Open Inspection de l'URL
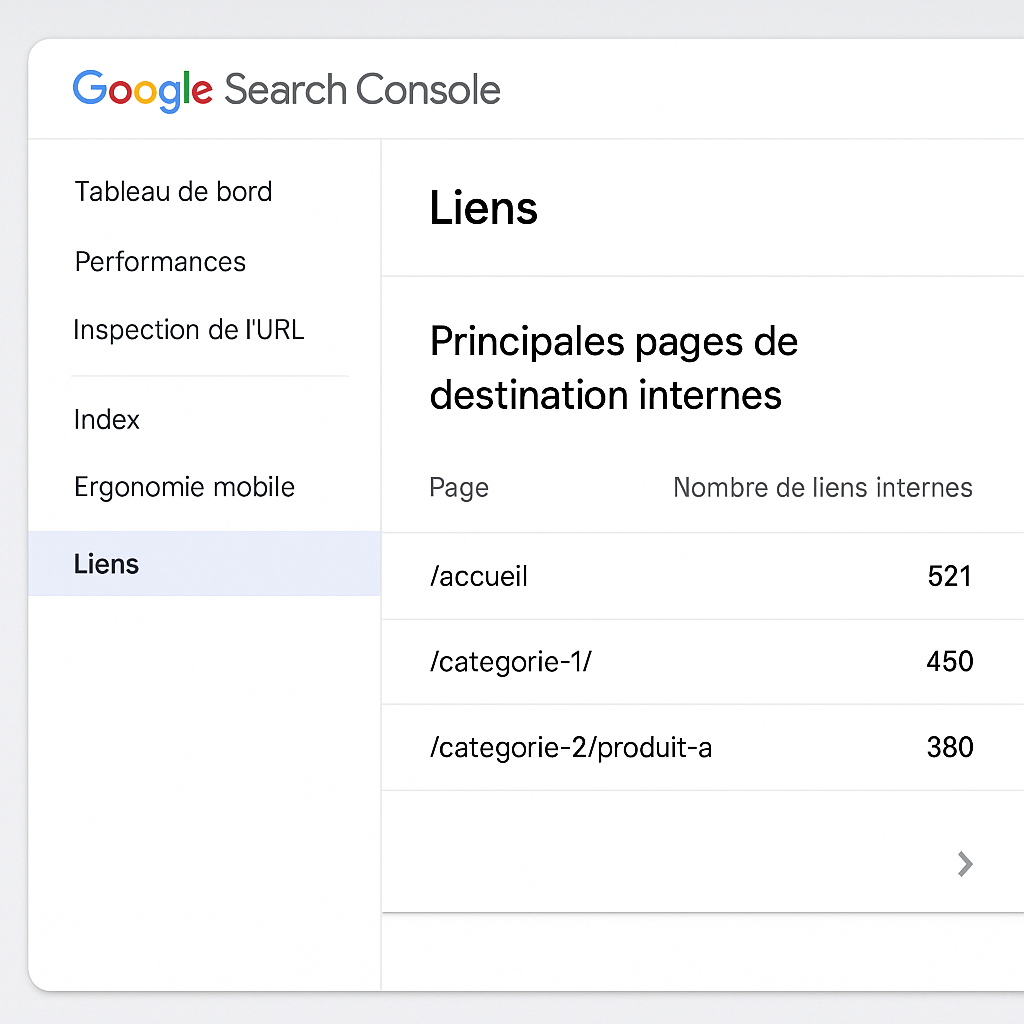 tap(189, 330)
